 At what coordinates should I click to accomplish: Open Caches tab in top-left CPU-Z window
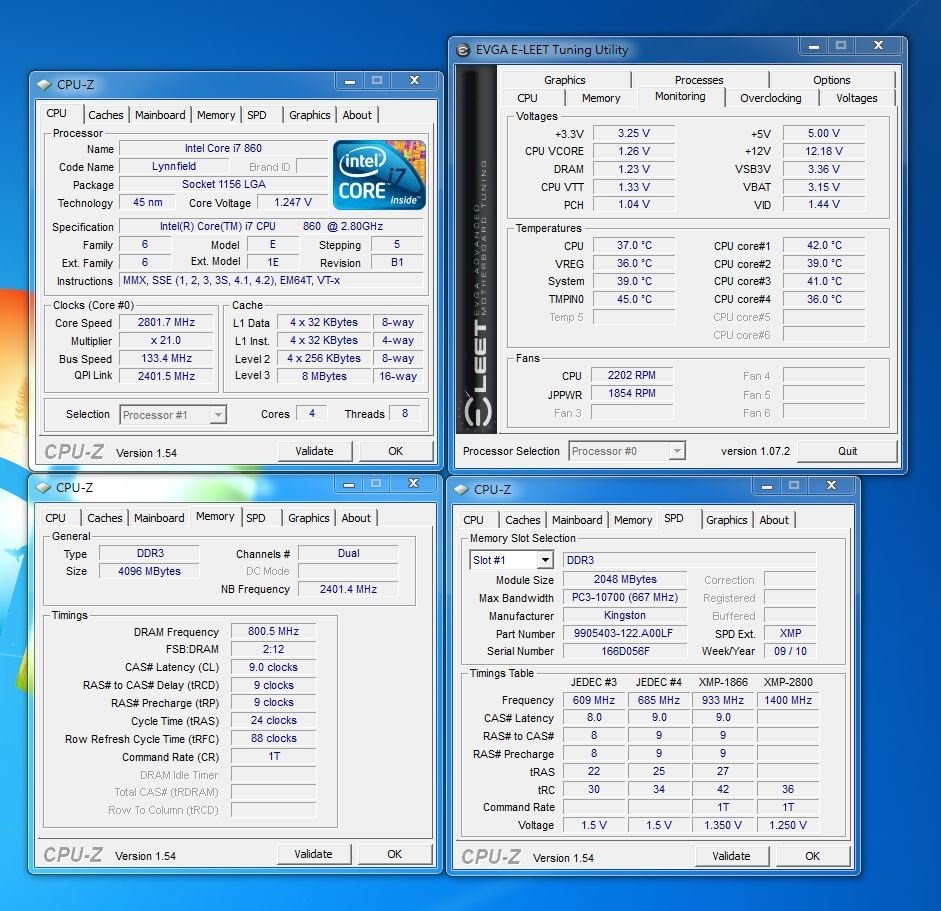click(106, 115)
